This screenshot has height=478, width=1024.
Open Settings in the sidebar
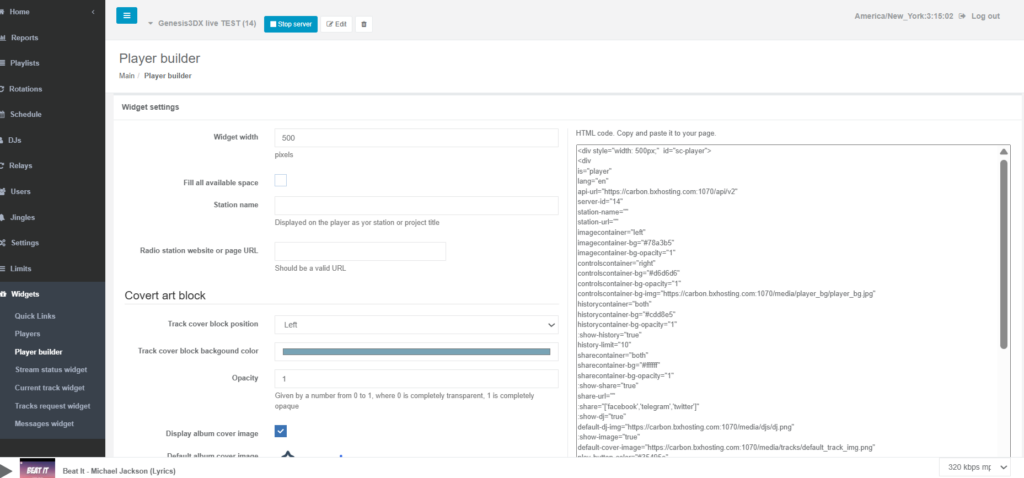(x=25, y=242)
